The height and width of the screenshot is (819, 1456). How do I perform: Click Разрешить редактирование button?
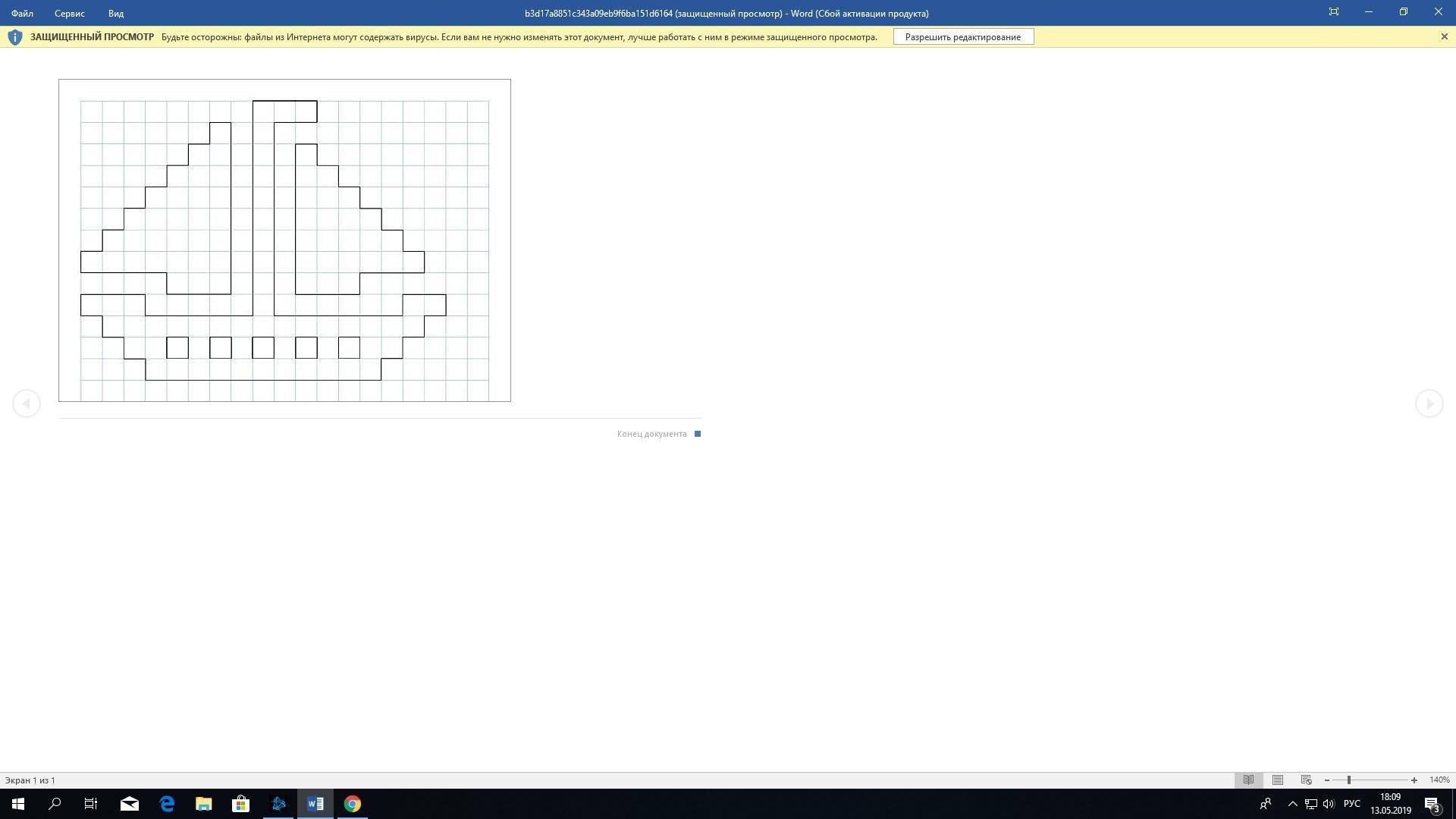963,36
